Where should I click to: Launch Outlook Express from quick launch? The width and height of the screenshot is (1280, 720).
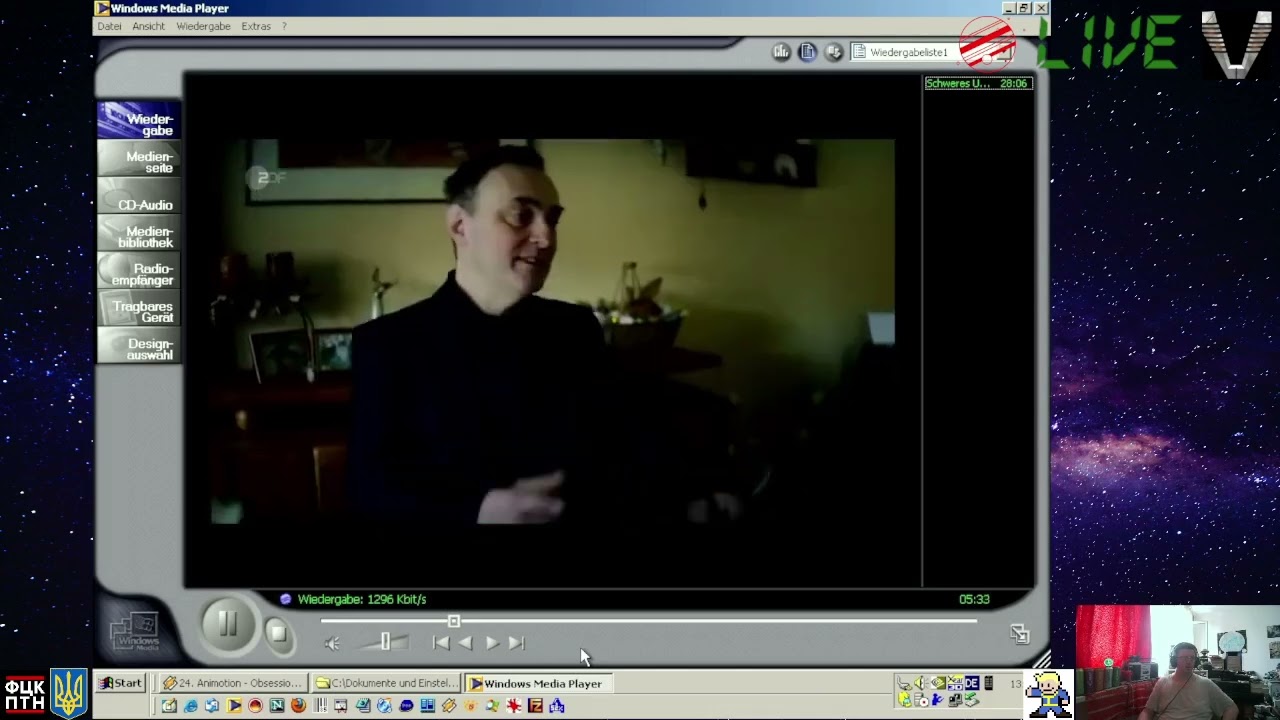click(x=212, y=706)
